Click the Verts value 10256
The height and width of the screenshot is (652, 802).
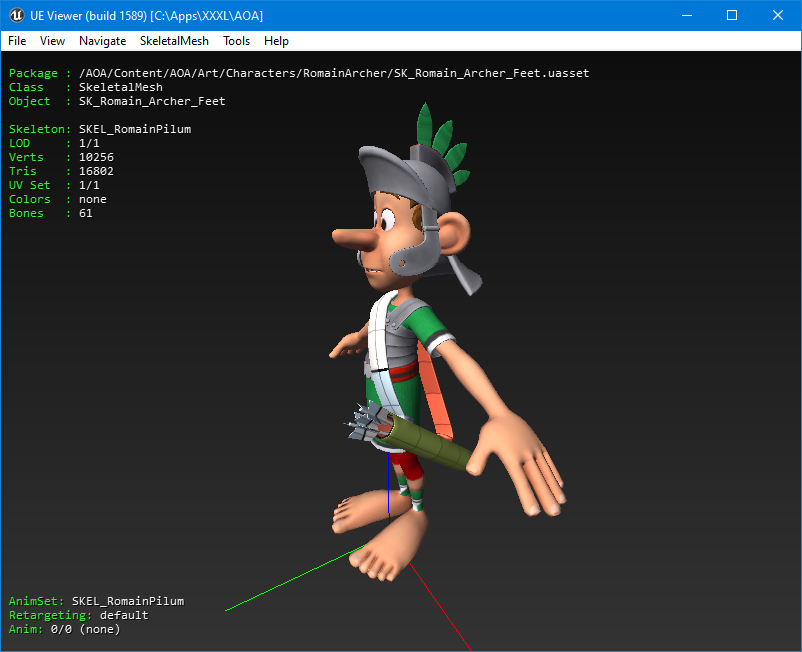click(96, 157)
